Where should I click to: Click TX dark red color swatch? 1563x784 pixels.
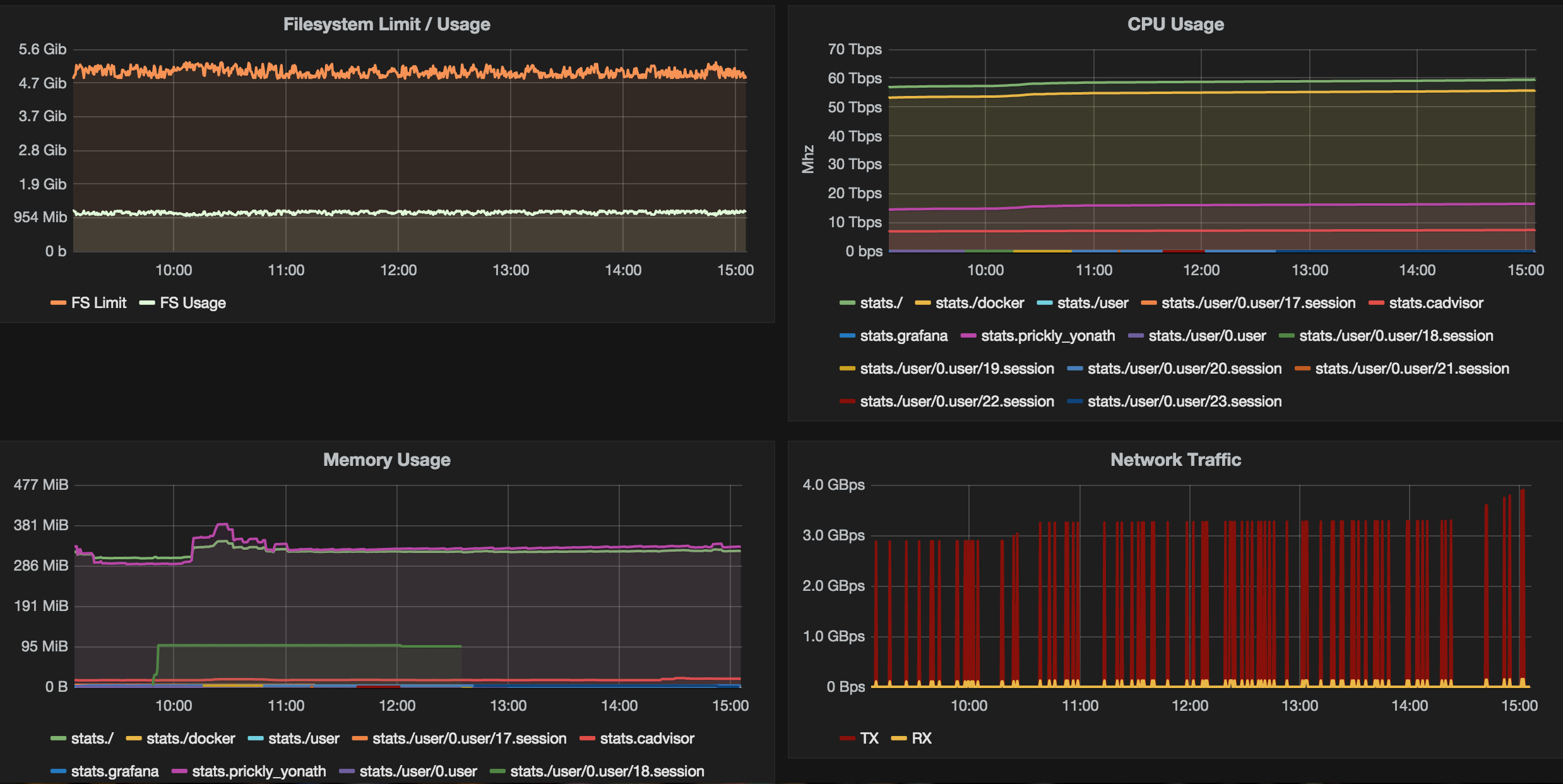pyautogui.click(x=847, y=739)
